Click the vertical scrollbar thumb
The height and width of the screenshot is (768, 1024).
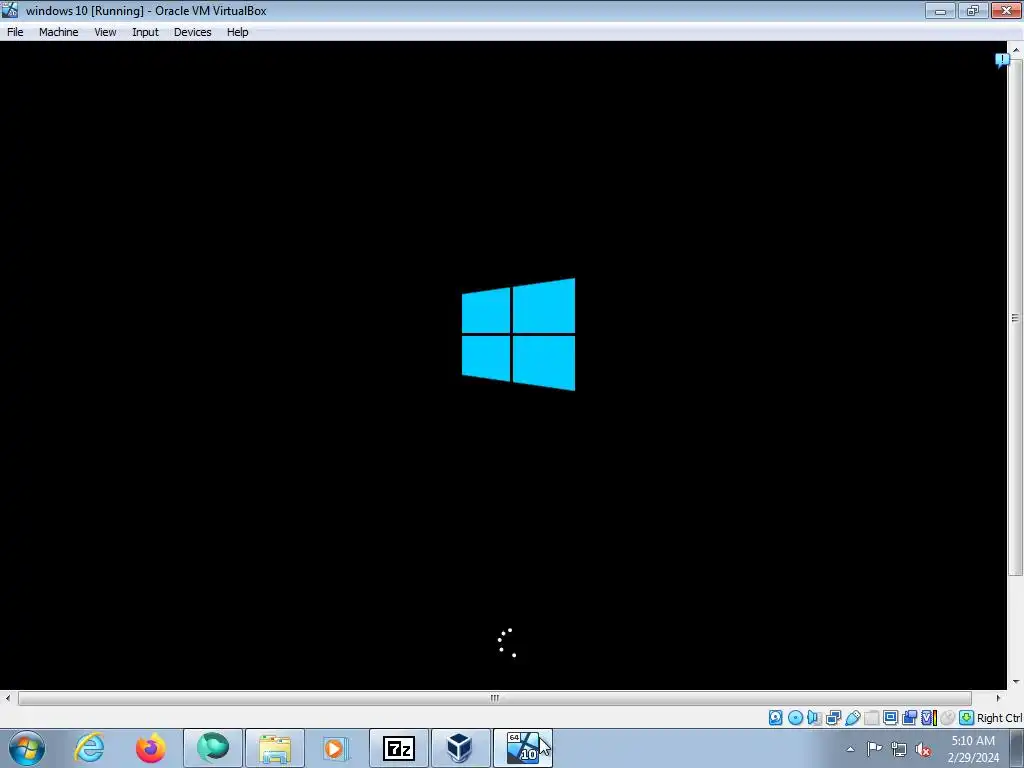1016,317
